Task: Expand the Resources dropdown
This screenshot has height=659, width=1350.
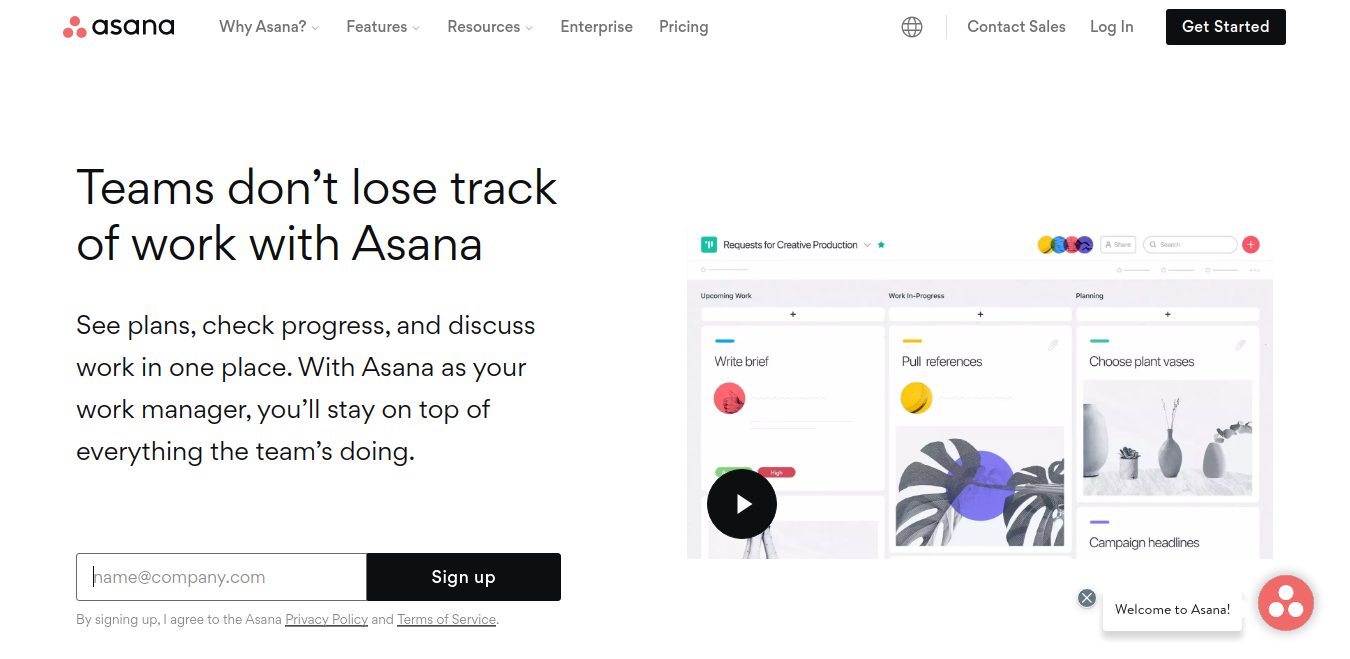Action: coord(490,27)
